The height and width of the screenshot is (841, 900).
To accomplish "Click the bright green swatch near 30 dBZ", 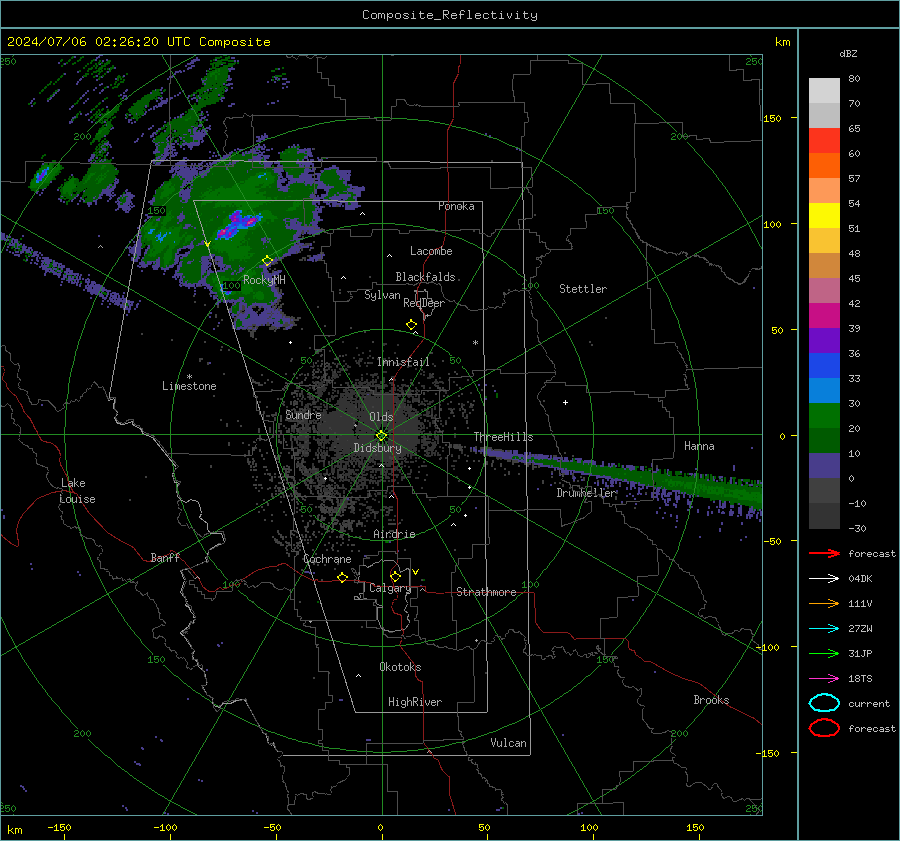I will 824,415.
